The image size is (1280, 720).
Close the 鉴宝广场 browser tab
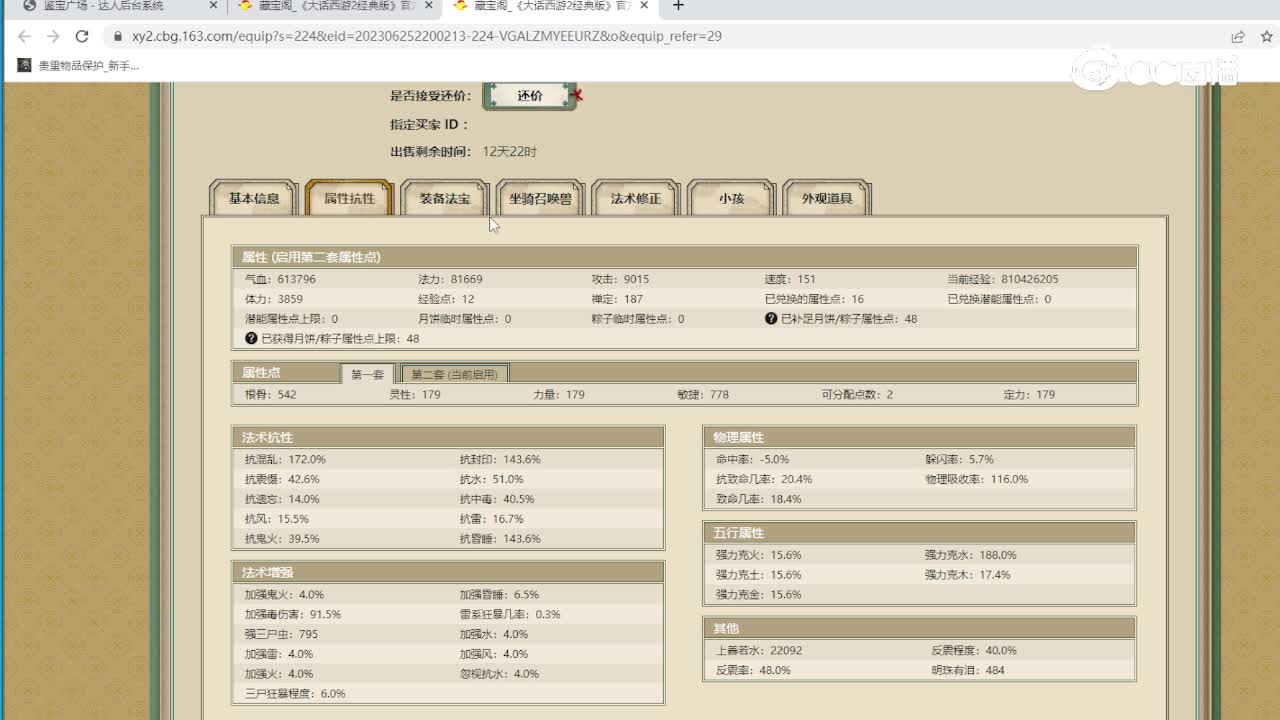213,6
